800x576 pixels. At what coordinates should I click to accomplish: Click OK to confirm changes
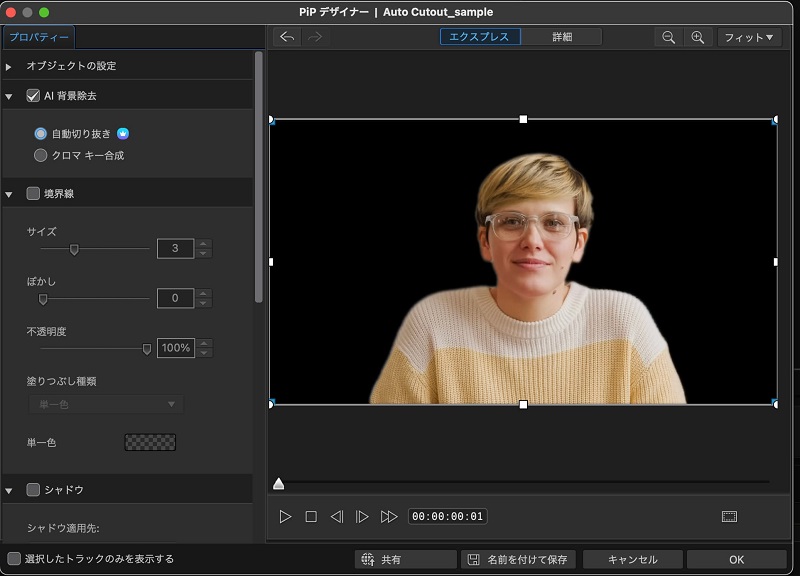tap(736, 559)
